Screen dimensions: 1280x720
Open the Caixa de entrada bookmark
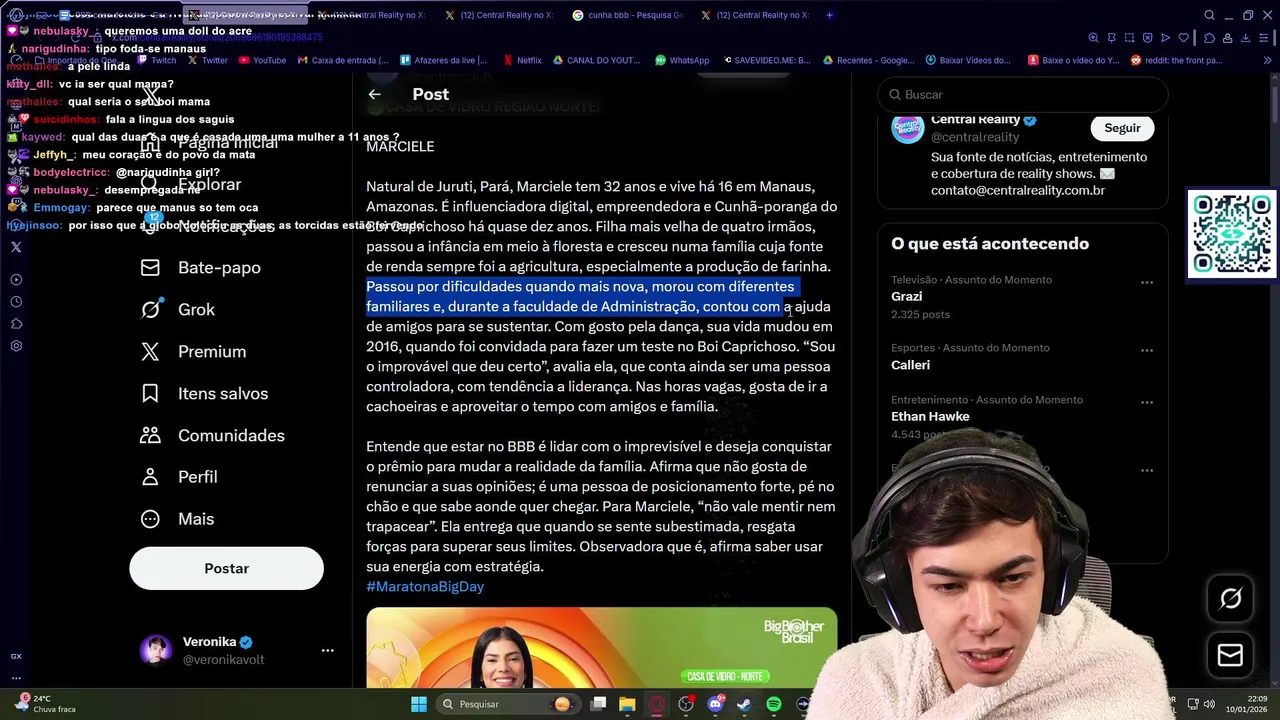click(343, 60)
